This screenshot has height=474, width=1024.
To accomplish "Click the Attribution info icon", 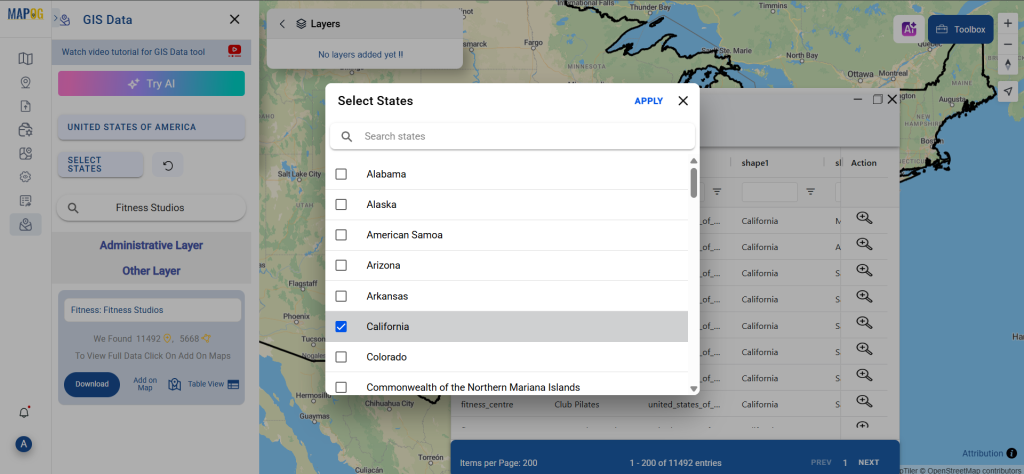I will click(1011, 453).
